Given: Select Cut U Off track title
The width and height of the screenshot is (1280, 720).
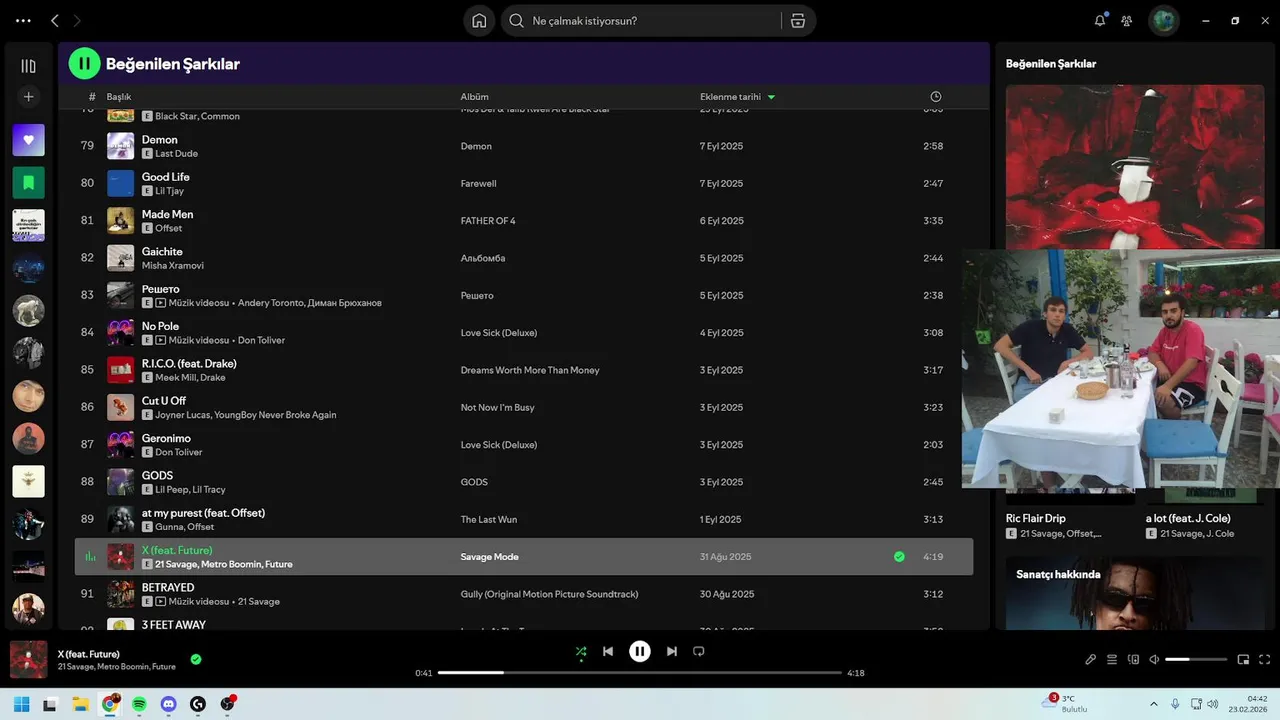Looking at the screenshot, I should (x=164, y=401).
